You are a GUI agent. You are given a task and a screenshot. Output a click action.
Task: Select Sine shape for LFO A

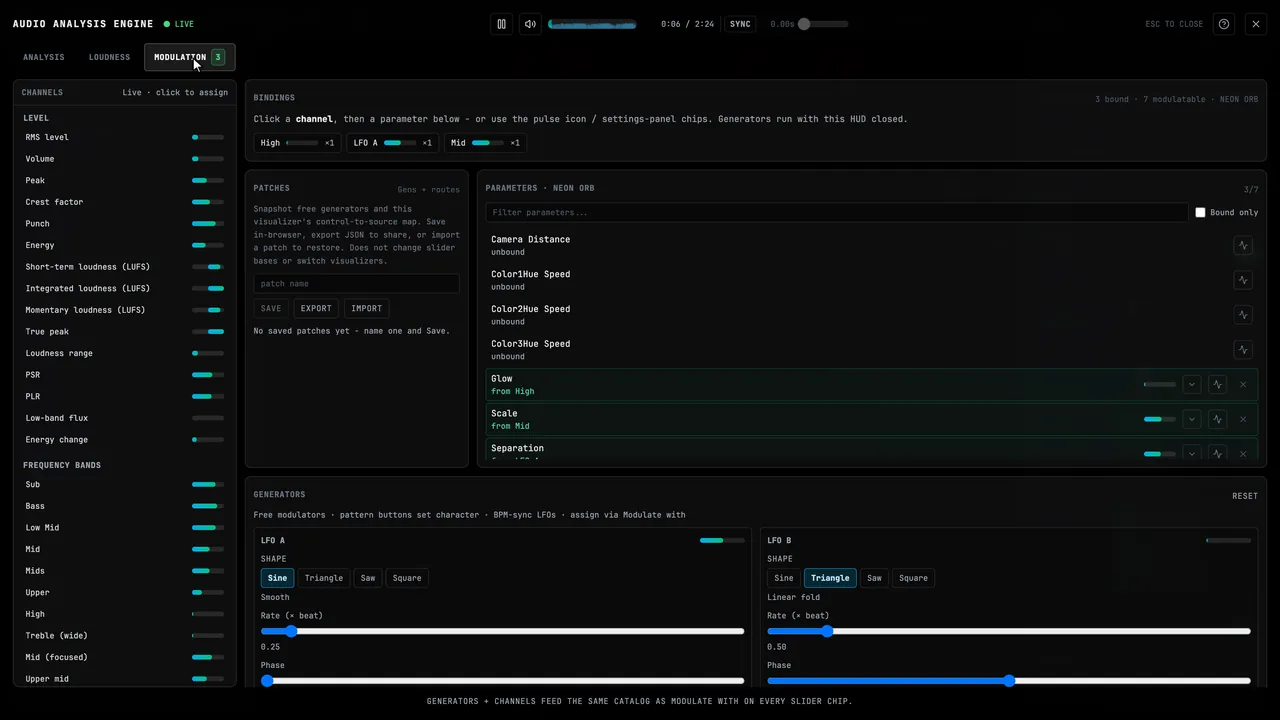click(277, 578)
